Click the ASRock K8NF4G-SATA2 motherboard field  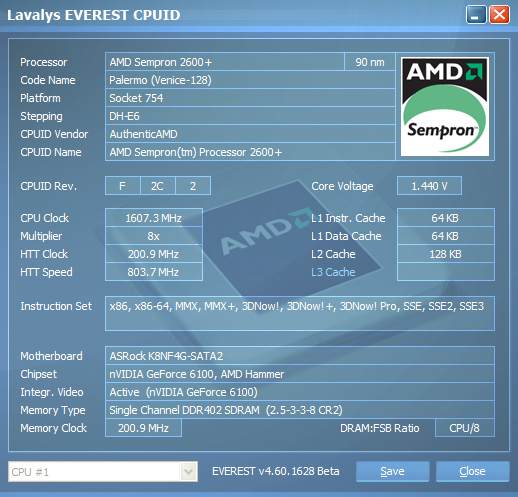[x=300, y=356]
